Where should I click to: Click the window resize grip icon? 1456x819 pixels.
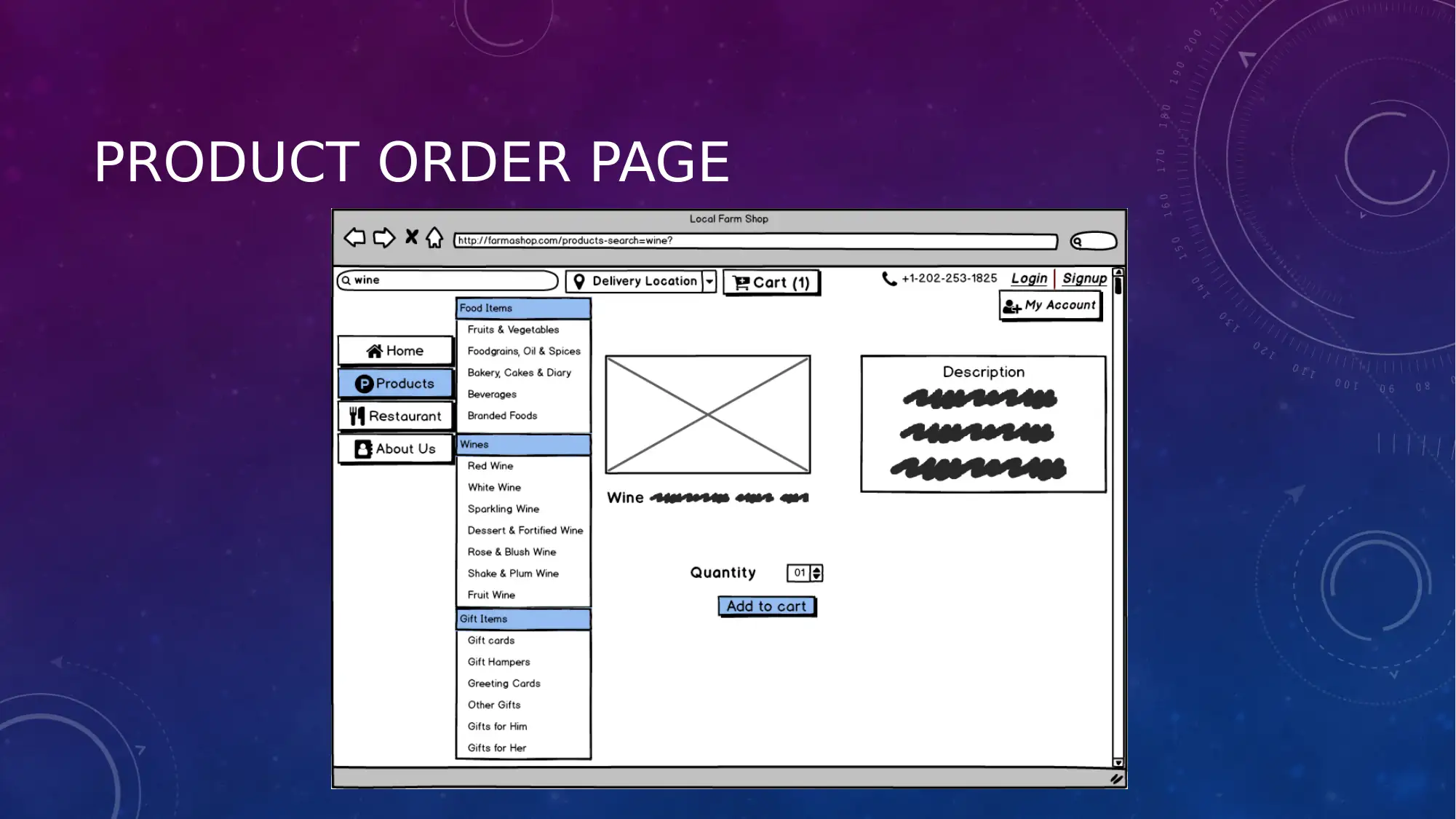tap(1117, 779)
